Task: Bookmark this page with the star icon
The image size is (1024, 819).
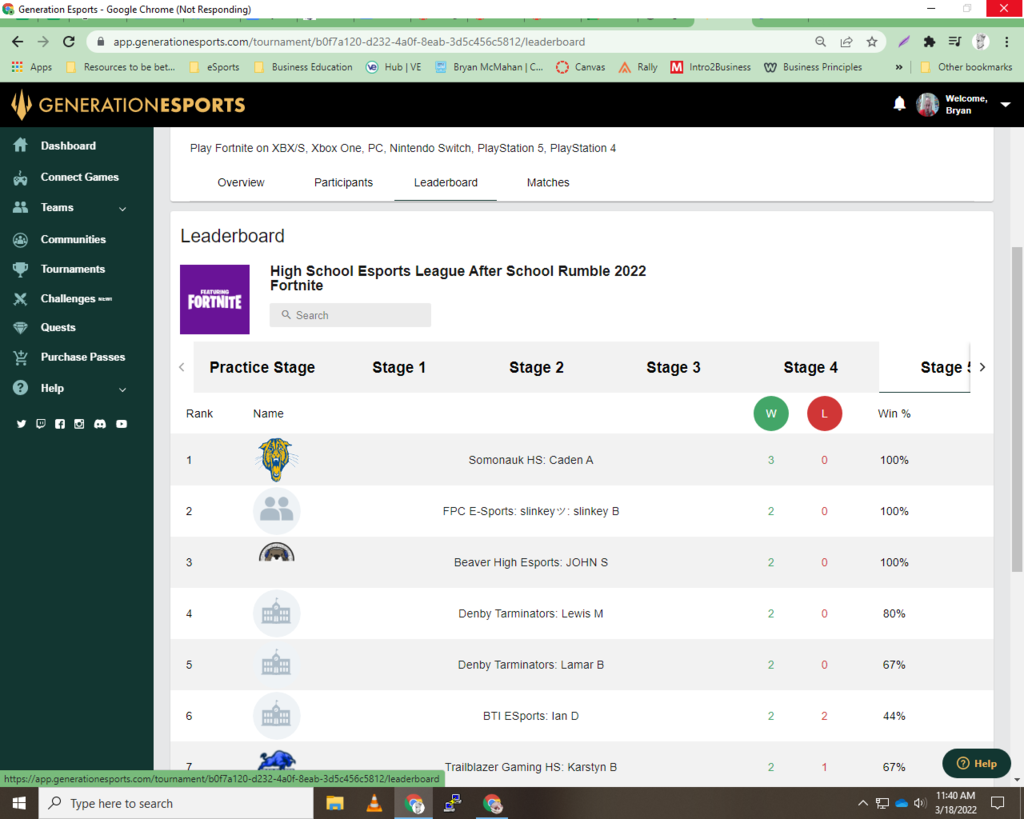Action: [872, 42]
